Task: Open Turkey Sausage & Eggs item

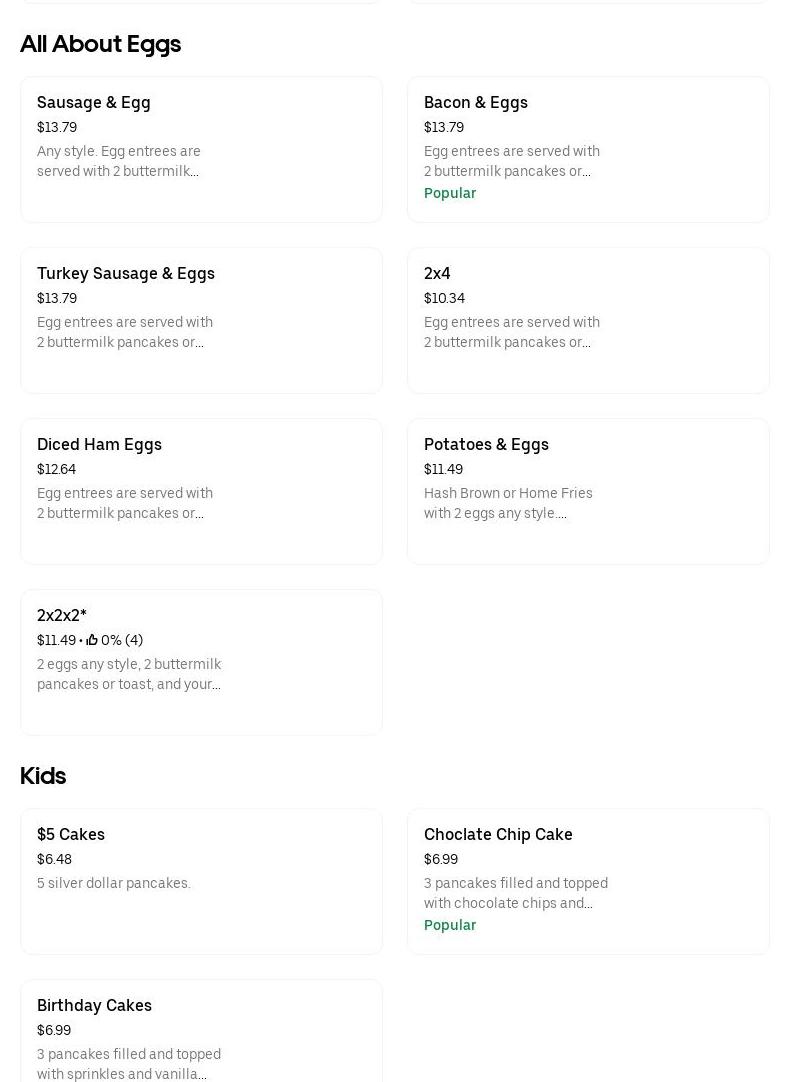Action: (x=126, y=273)
